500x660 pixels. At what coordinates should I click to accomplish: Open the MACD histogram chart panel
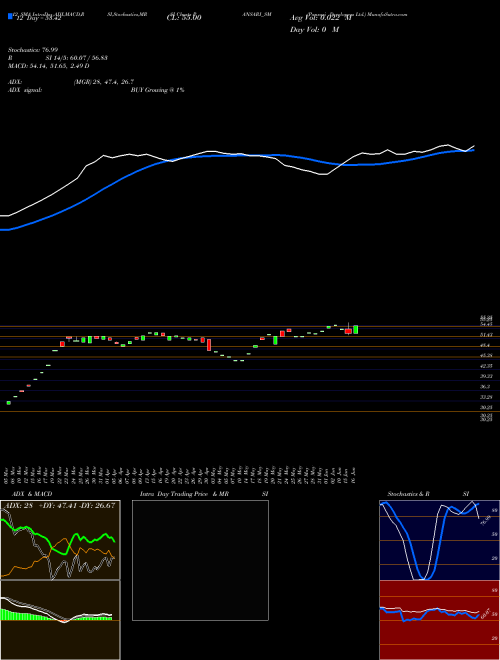(x=60, y=620)
